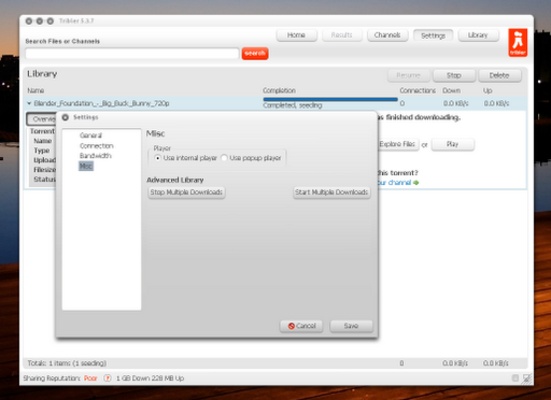Switch to the Library tab button
Image resolution: width=551 pixels, height=400 pixels.
[x=478, y=35]
